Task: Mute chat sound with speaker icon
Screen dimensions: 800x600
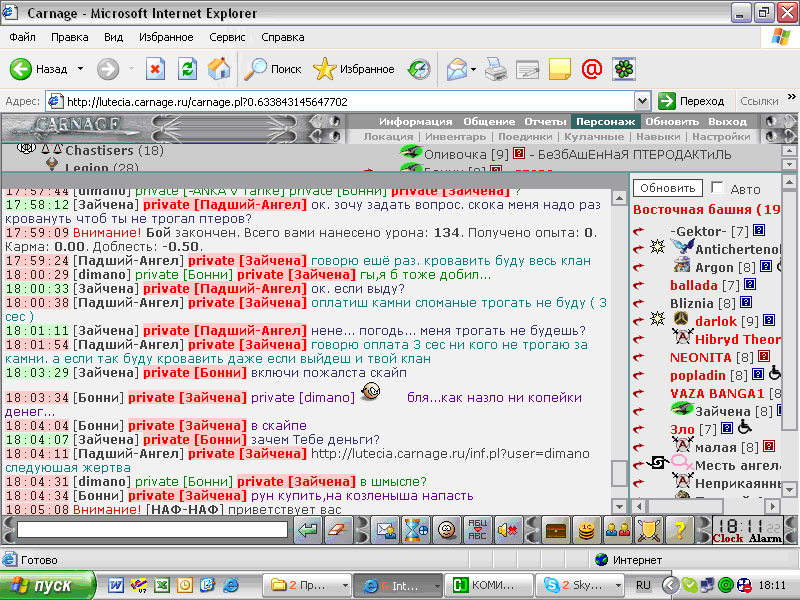Action: [507, 530]
